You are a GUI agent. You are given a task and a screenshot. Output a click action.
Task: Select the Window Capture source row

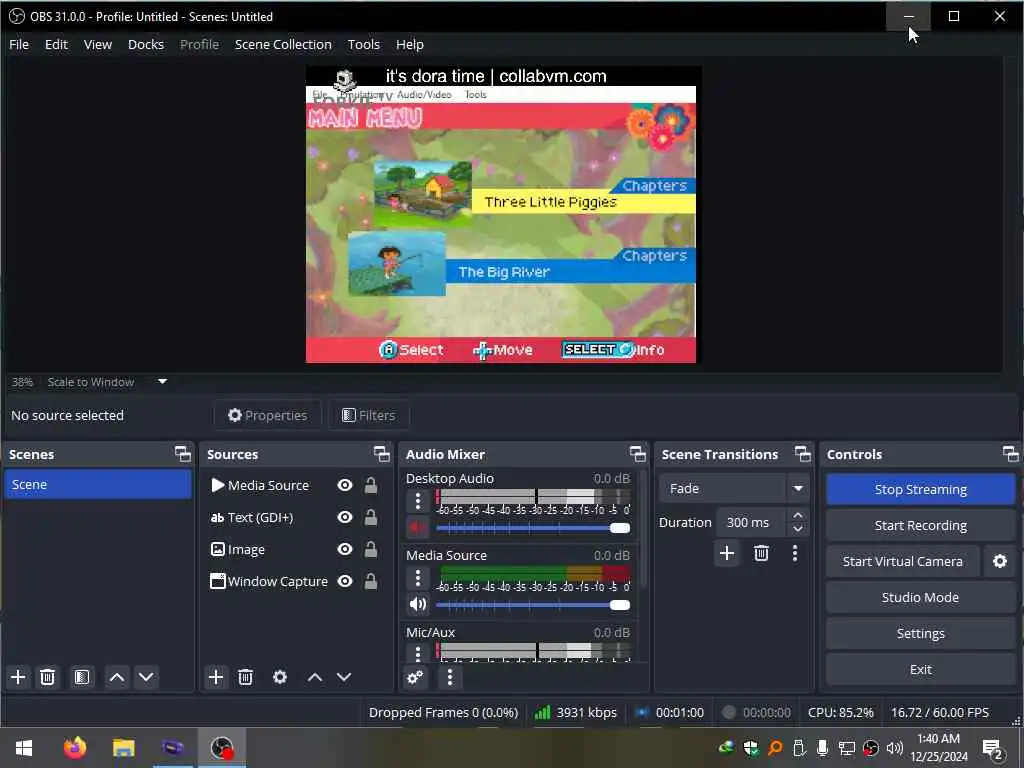(294, 581)
